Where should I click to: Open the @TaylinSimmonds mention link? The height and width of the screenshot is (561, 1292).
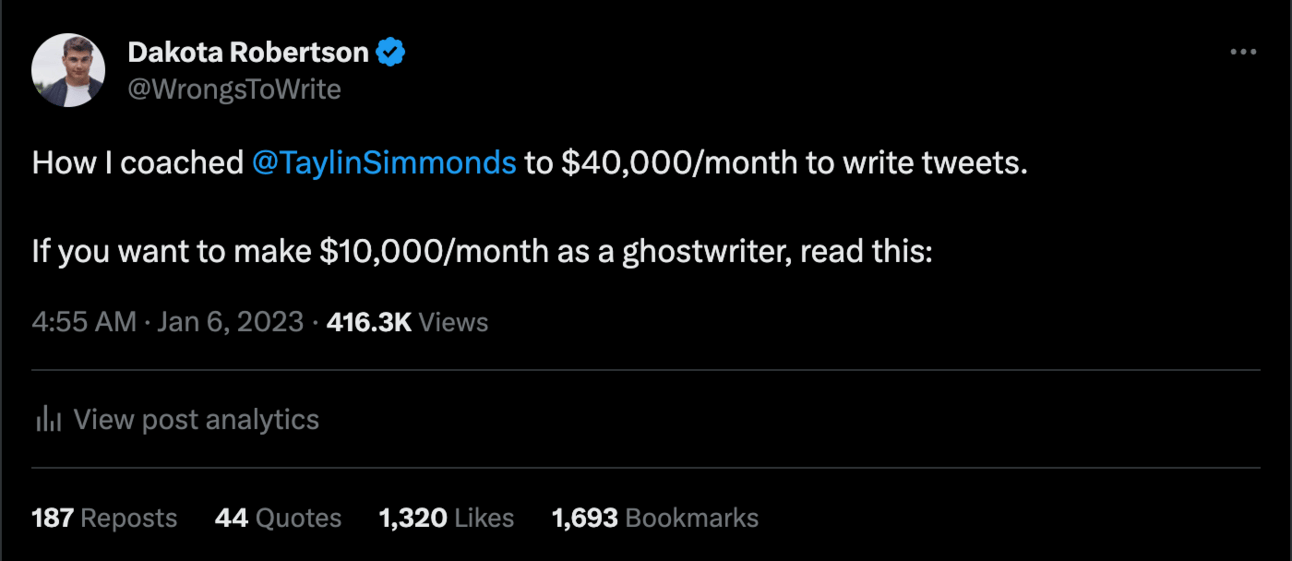pyautogui.click(x=384, y=163)
